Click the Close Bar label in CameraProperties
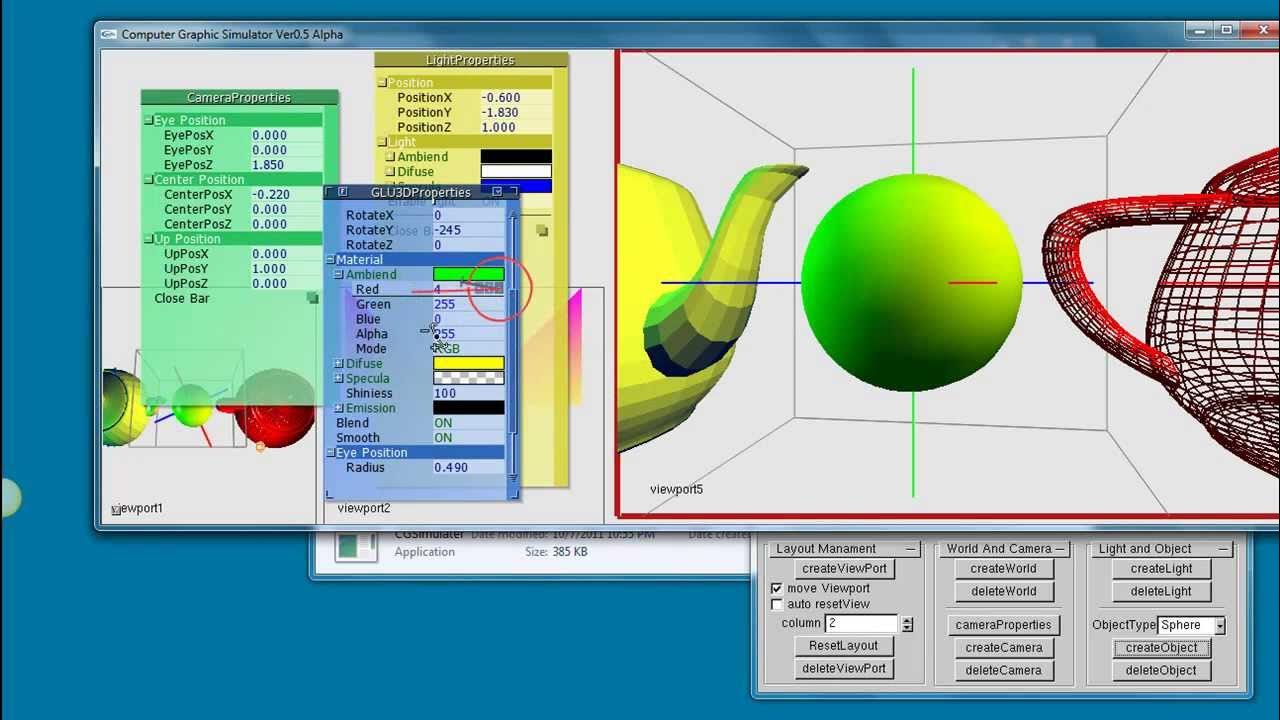The height and width of the screenshot is (720, 1280). tap(182, 298)
